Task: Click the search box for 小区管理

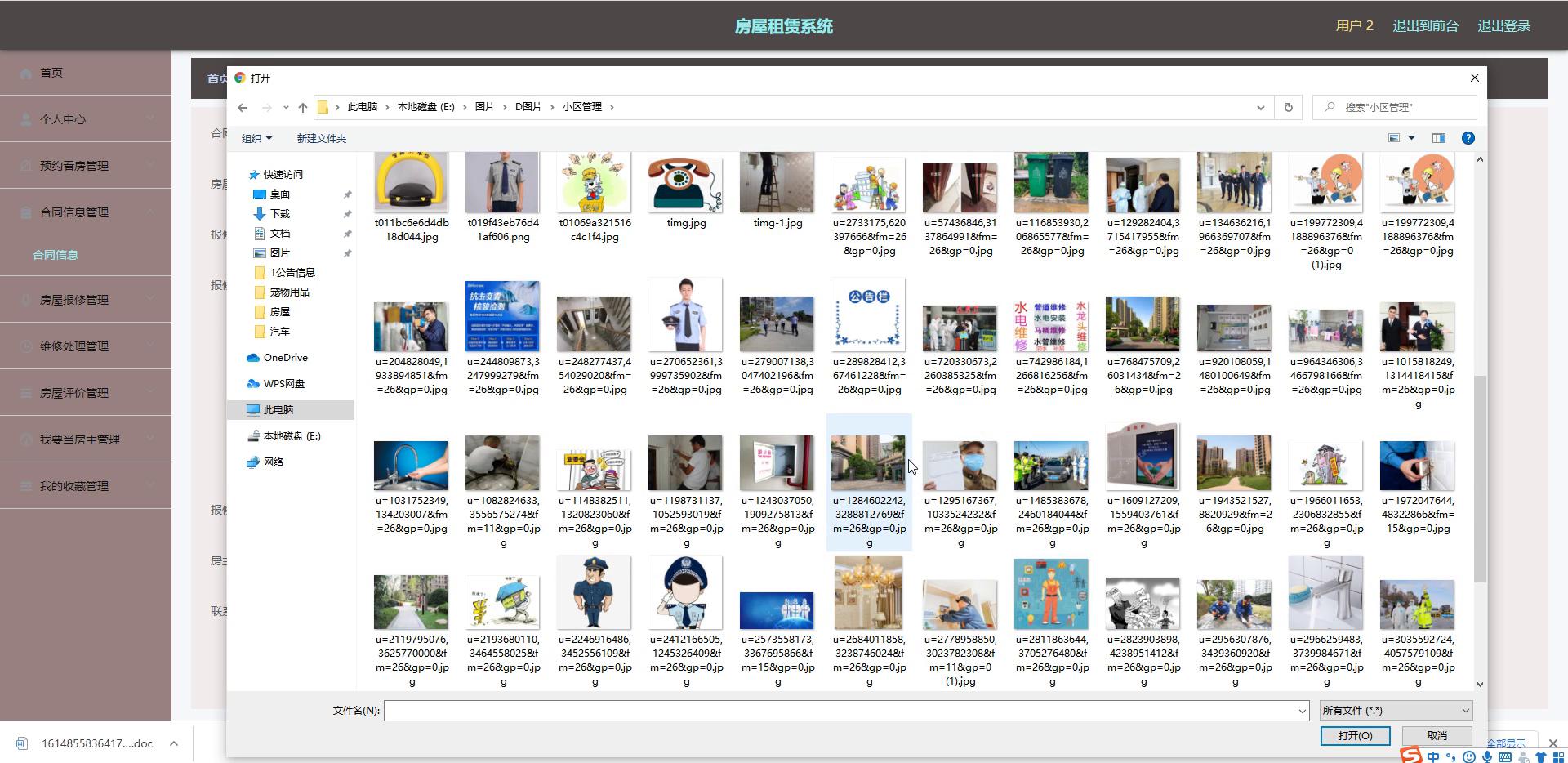Action: click(x=1395, y=107)
